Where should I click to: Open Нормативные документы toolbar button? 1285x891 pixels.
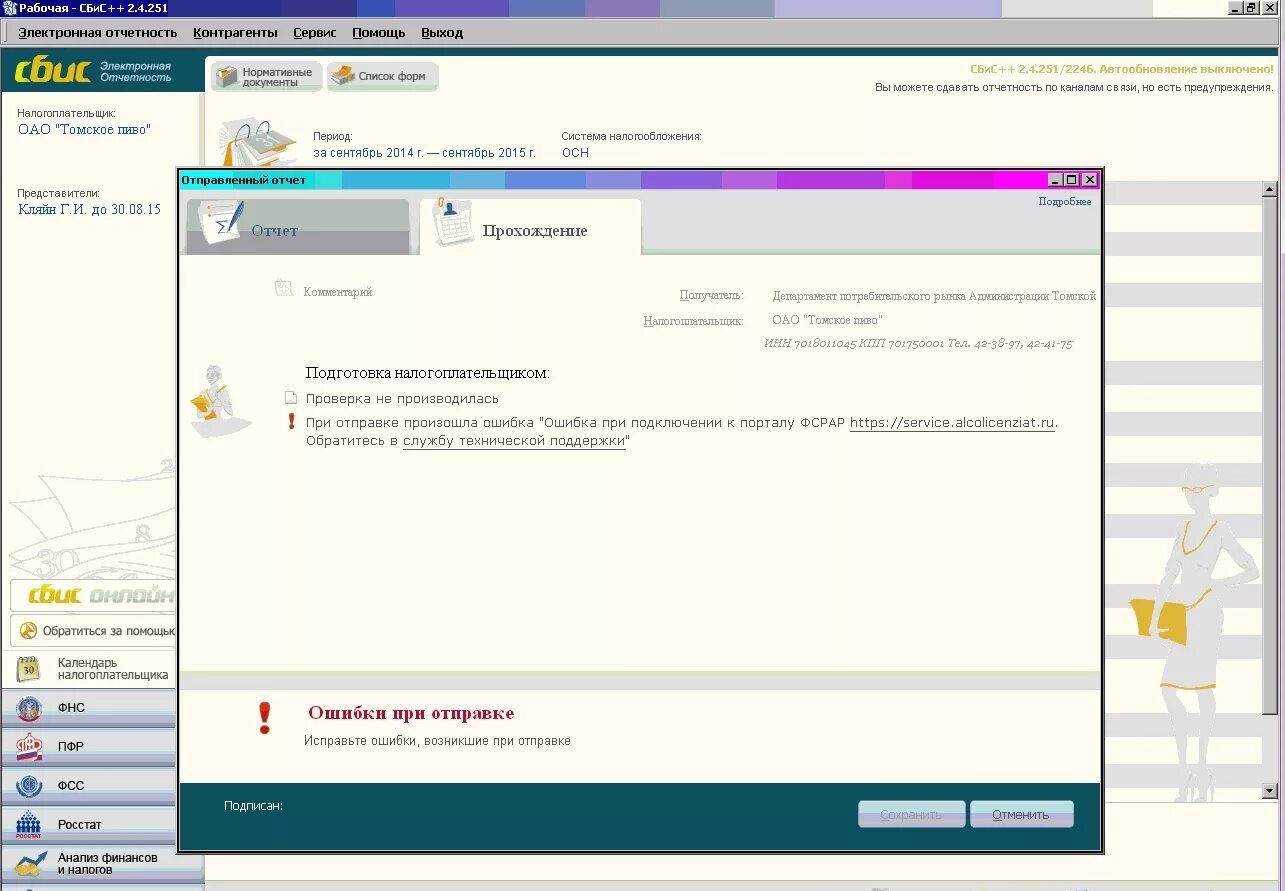click(x=267, y=77)
